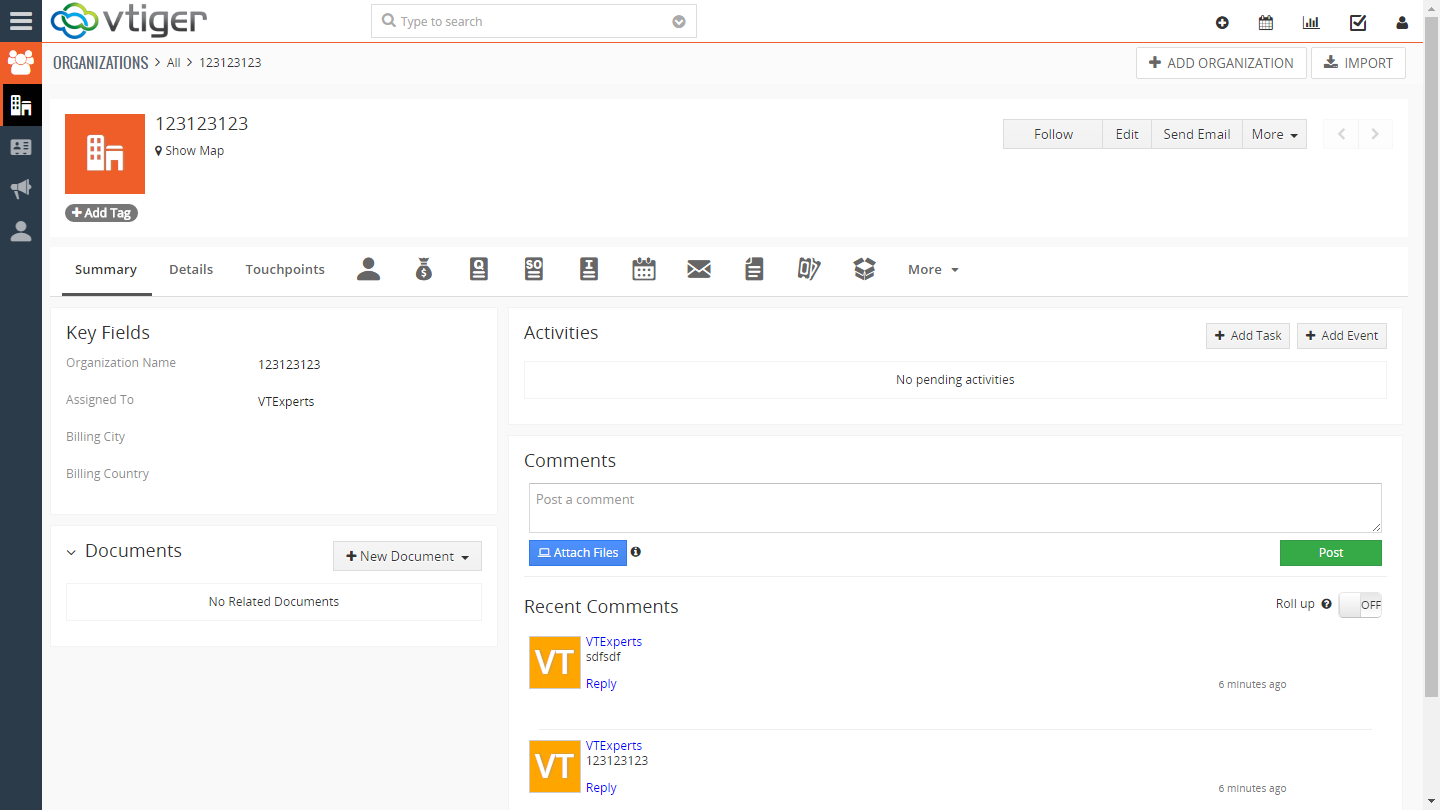This screenshot has width=1440, height=810.
Task: Click the Add Task button
Action: pyautogui.click(x=1248, y=336)
